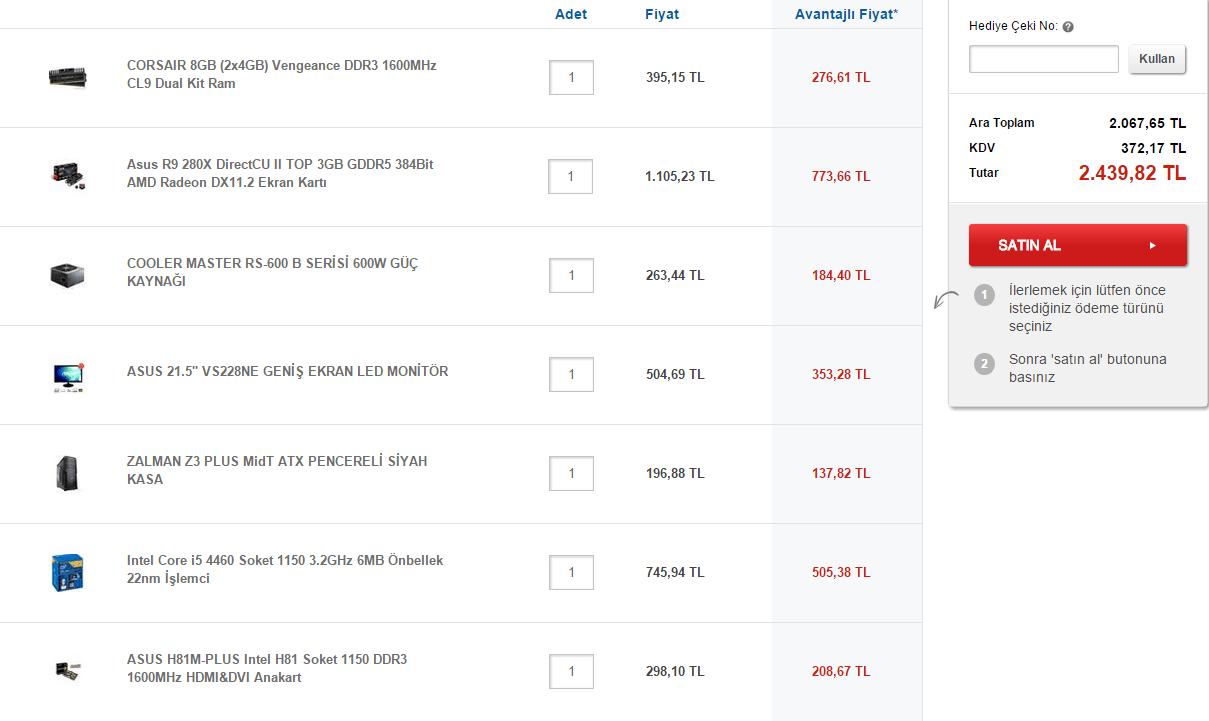
Task: Click the quantity box for Asus R9 280X
Action: [x=570, y=176]
